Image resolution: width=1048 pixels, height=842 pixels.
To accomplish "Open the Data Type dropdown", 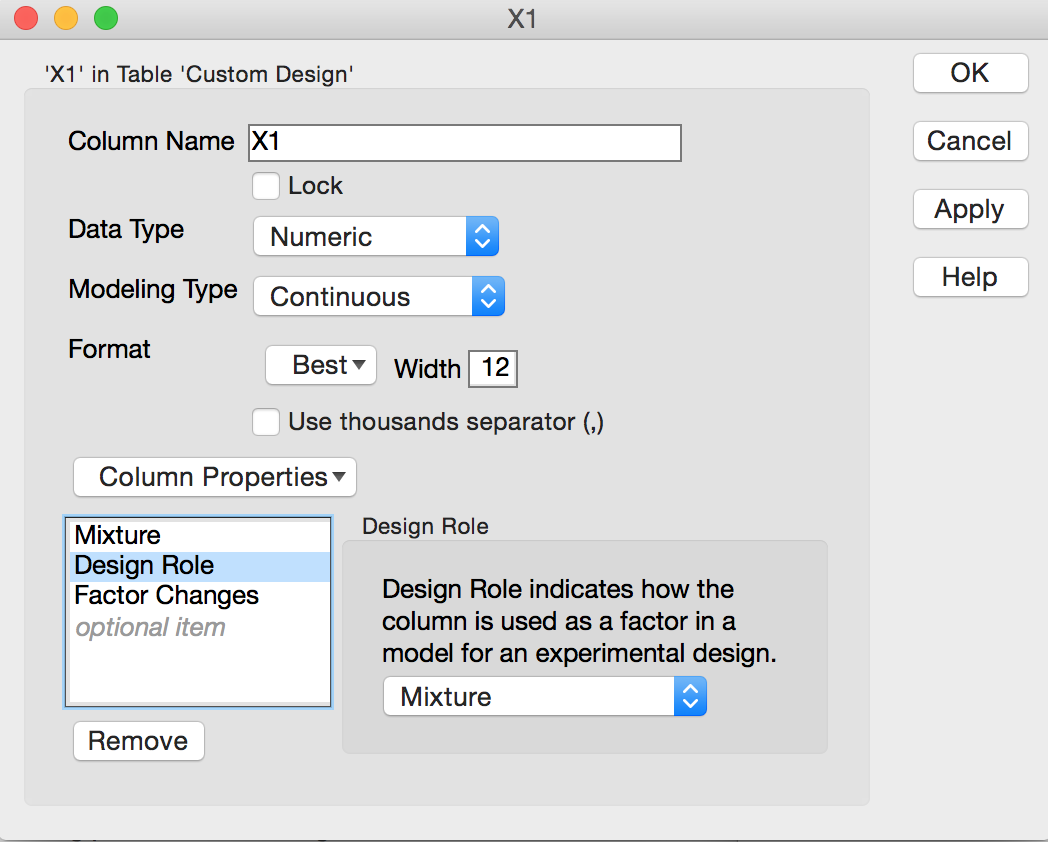I will tap(370, 236).
